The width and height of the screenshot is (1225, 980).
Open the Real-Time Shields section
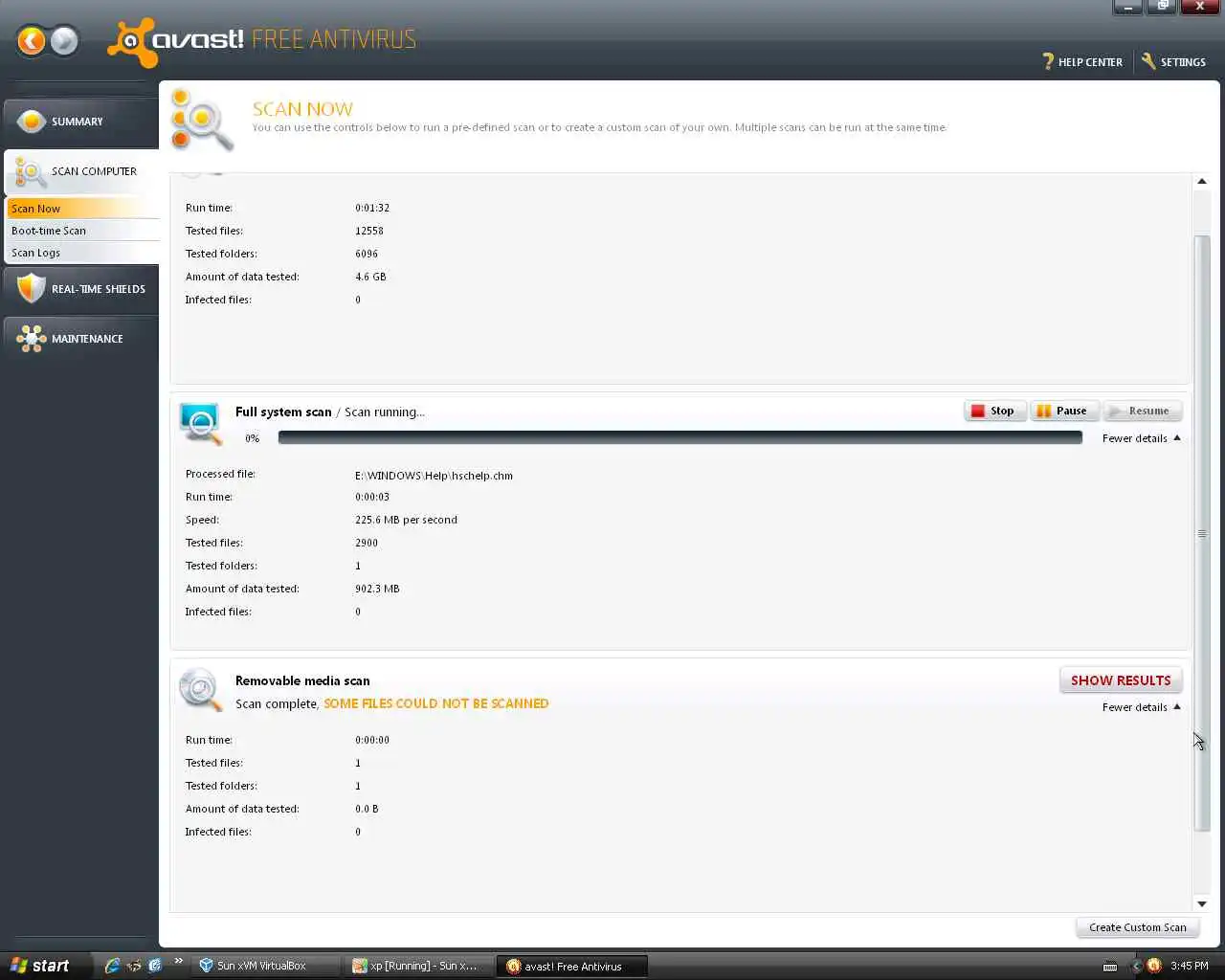[x=80, y=288]
